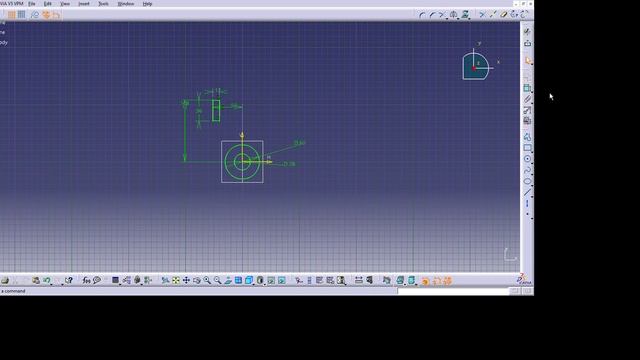This screenshot has width=640, height=360.
Task: Click the Zoom Out icon
Action: (x=218, y=280)
